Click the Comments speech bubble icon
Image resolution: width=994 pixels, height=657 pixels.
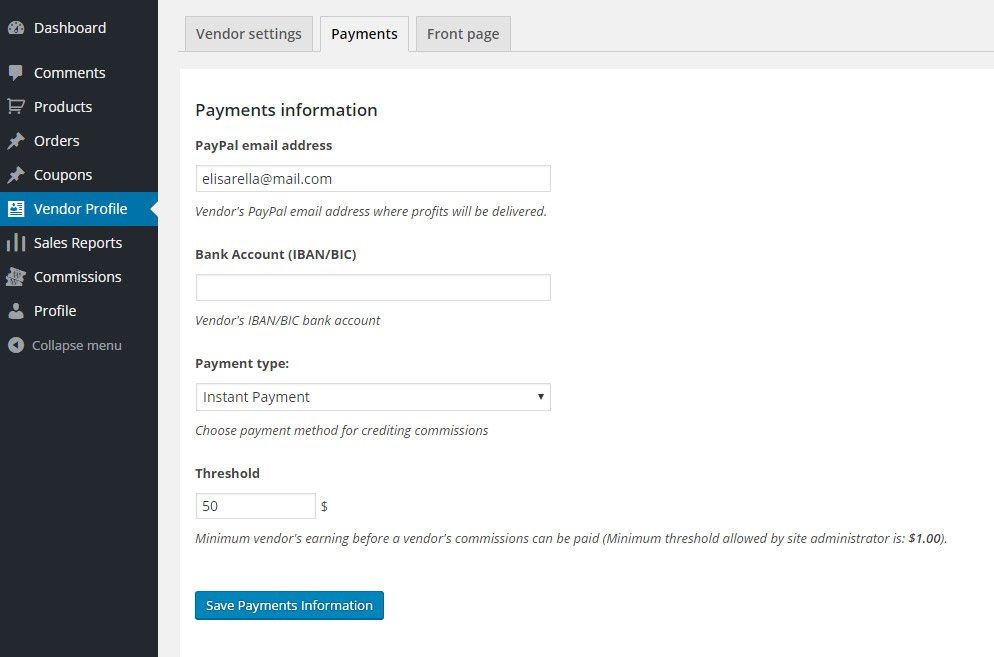pos(16,73)
